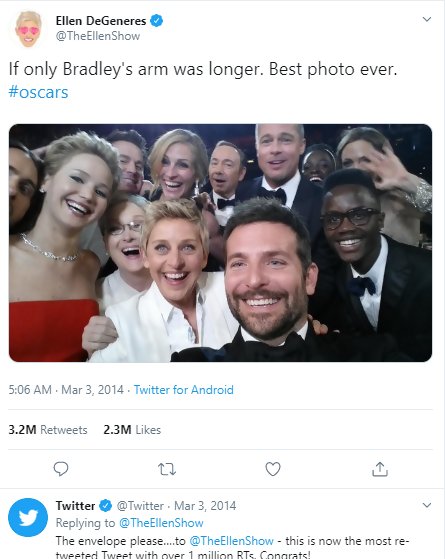Open the Oscars selfie photo

220,243
